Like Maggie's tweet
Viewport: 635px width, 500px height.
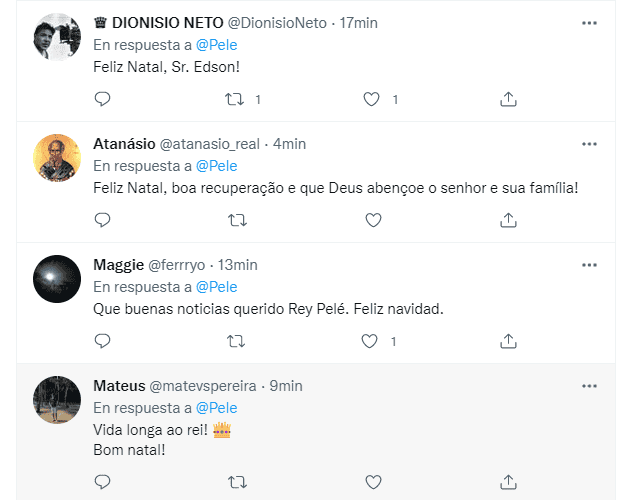coord(372,341)
